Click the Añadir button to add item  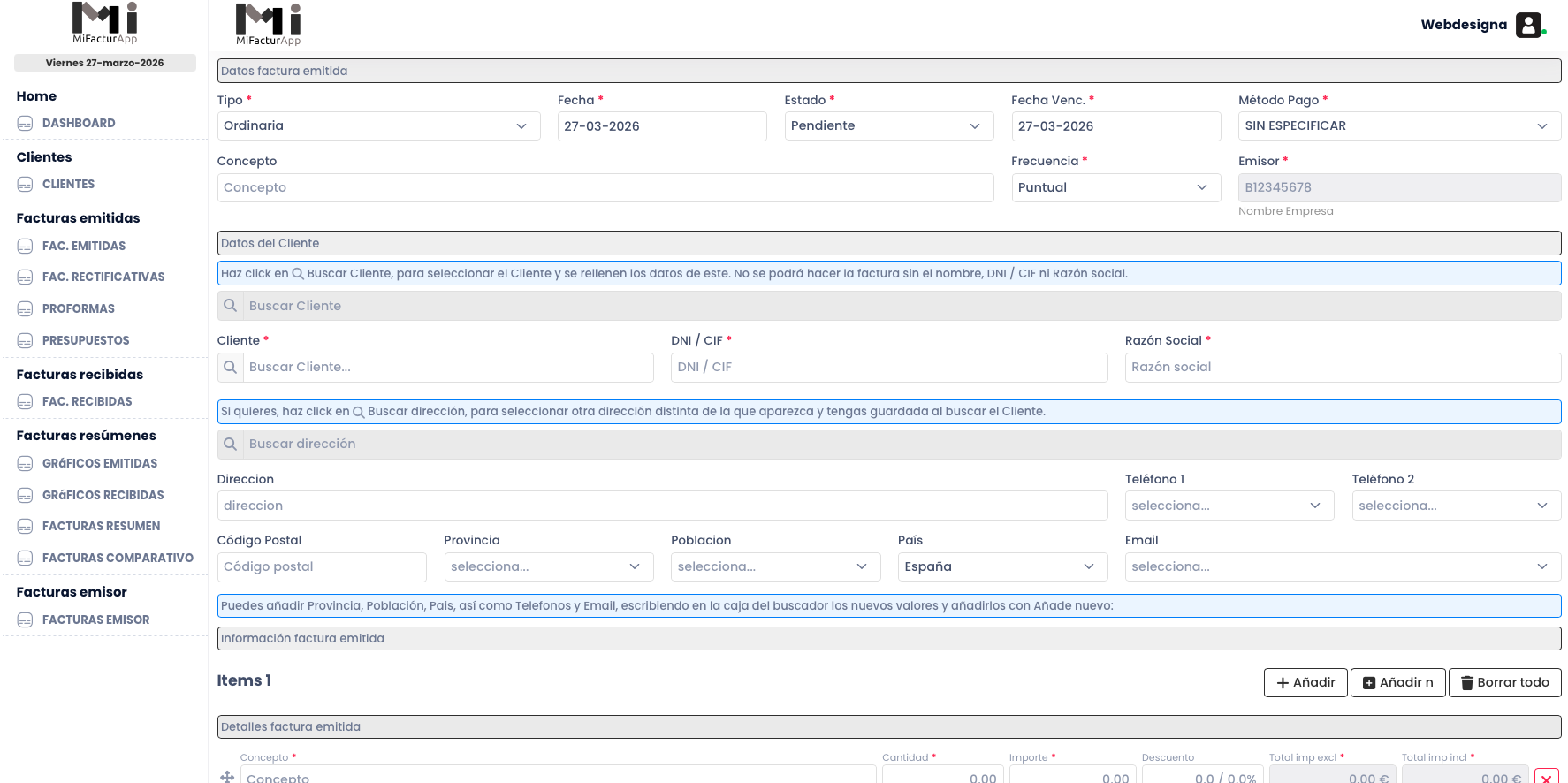point(1305,683)
